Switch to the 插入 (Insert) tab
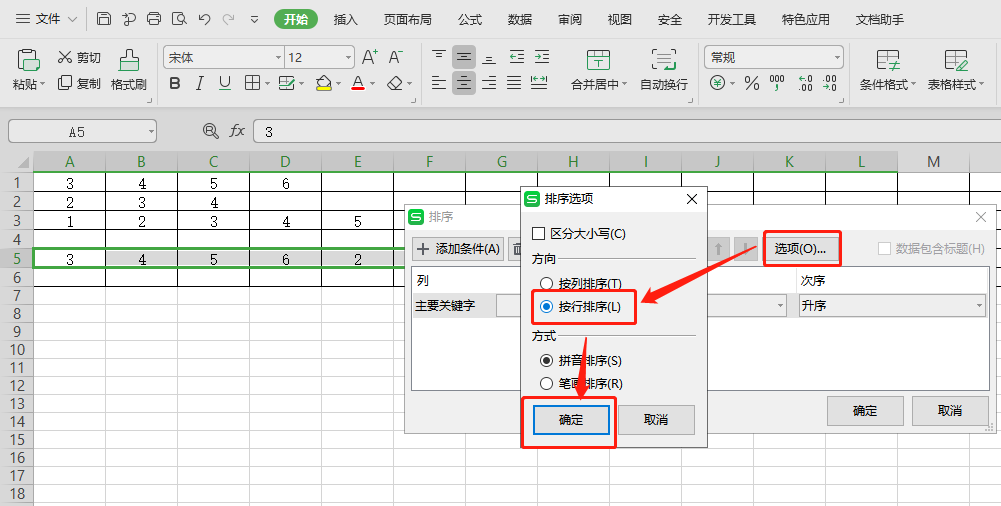 (x=345, y=19)
